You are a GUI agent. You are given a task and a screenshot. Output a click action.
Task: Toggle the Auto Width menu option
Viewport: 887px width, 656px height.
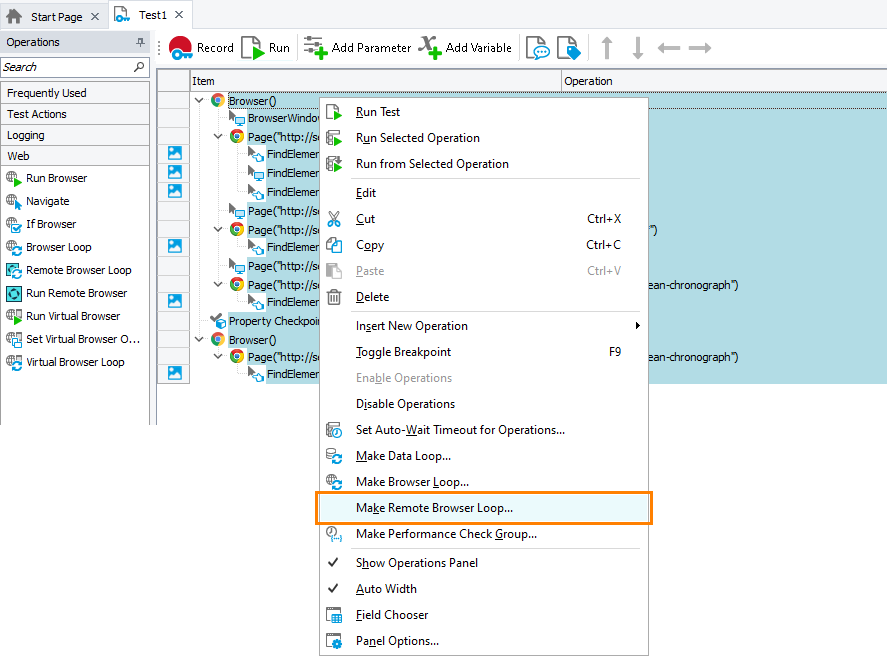386,589
